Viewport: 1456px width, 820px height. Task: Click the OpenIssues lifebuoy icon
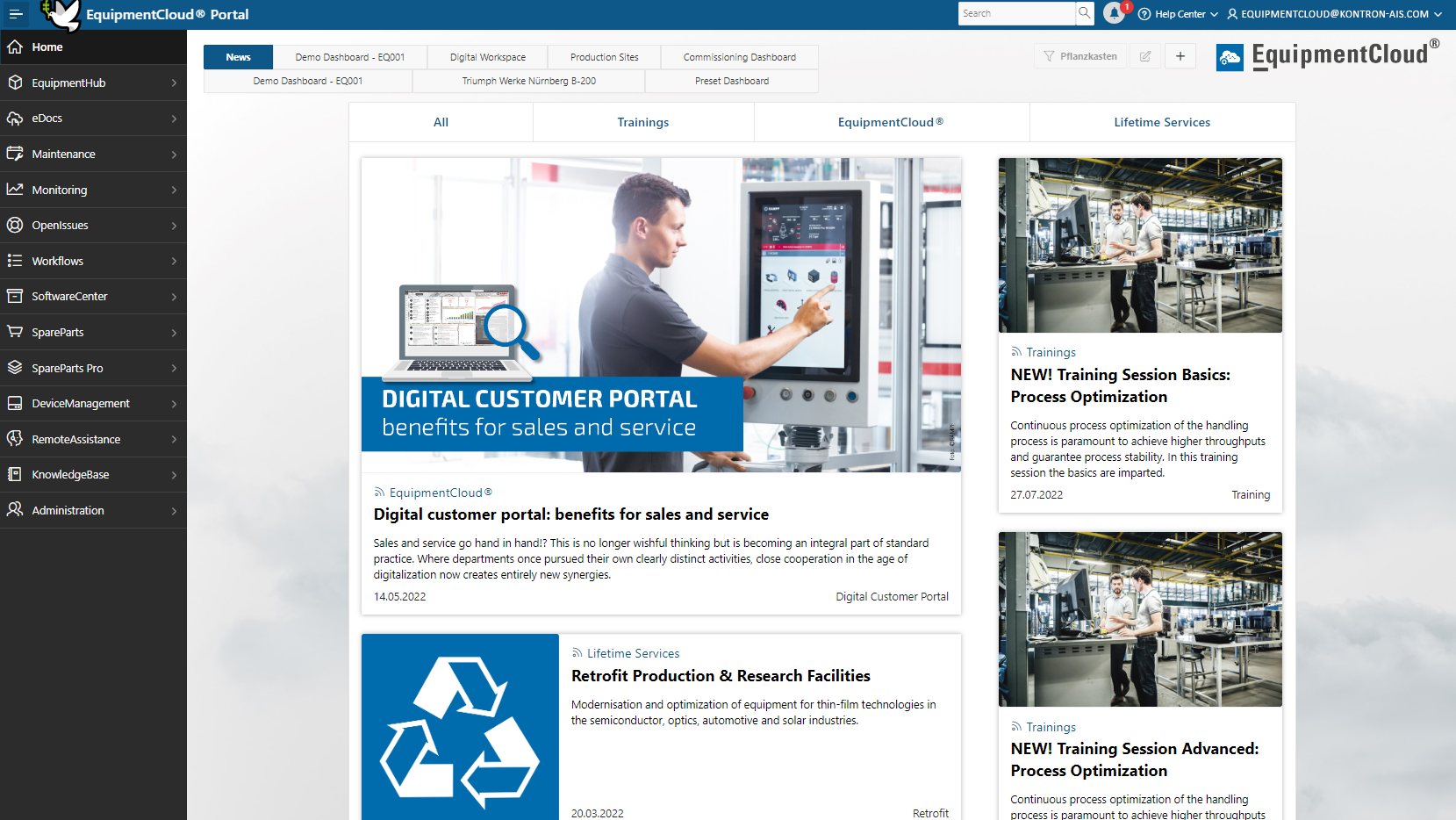pos(15,225)
